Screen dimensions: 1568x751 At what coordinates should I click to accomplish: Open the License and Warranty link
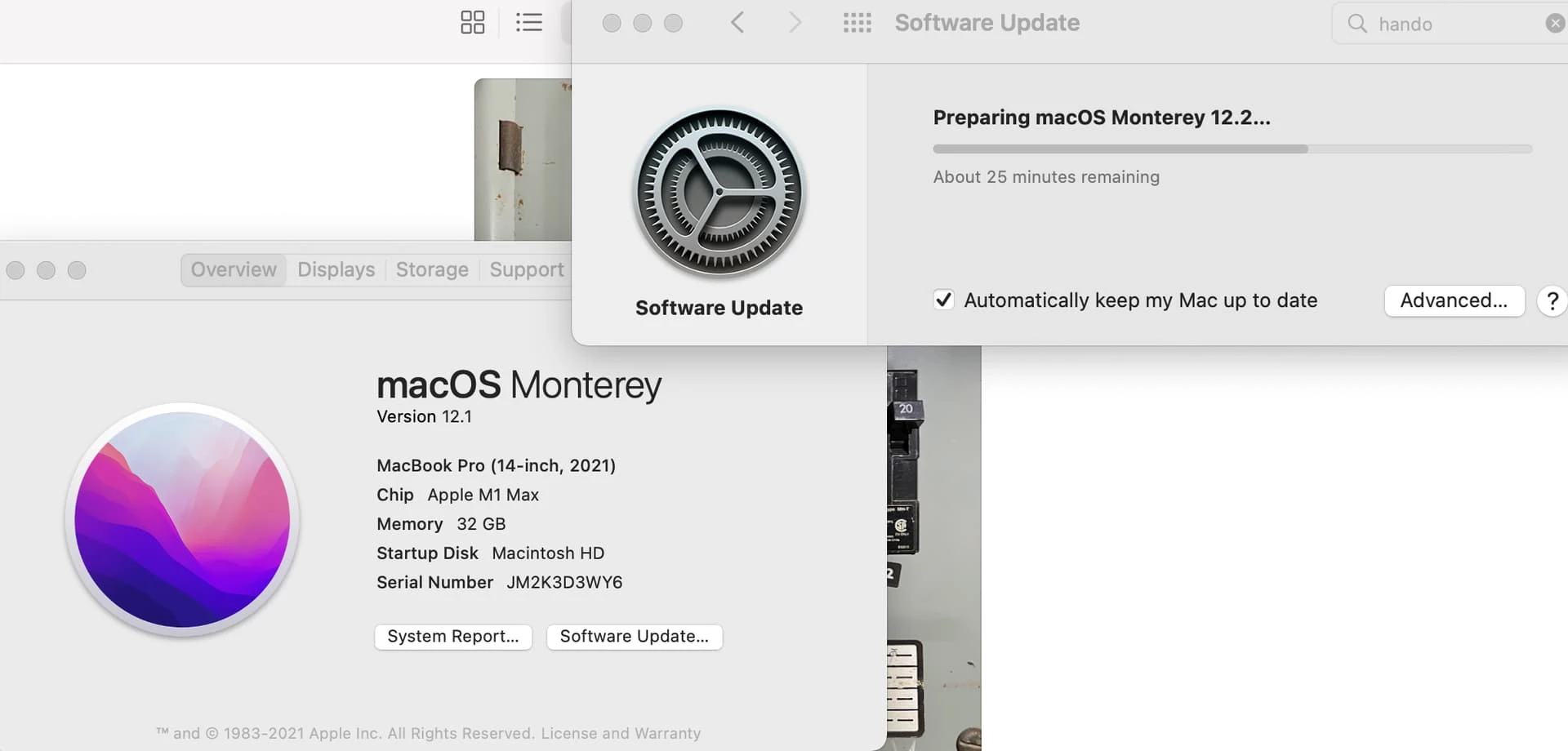(621, 733)
